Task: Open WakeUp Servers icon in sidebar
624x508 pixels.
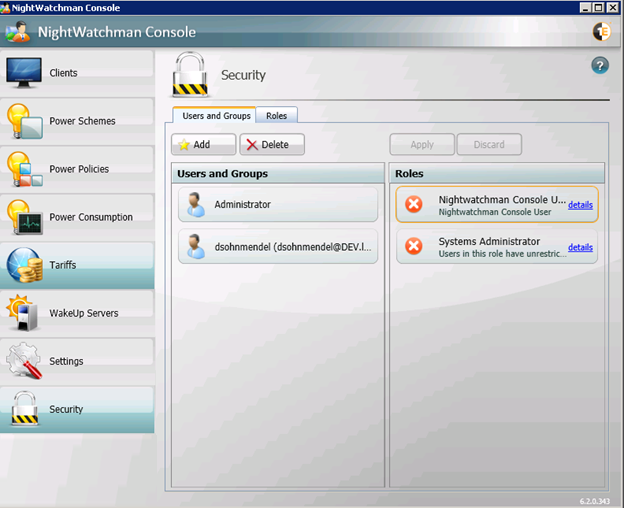Action: [24, 313]
